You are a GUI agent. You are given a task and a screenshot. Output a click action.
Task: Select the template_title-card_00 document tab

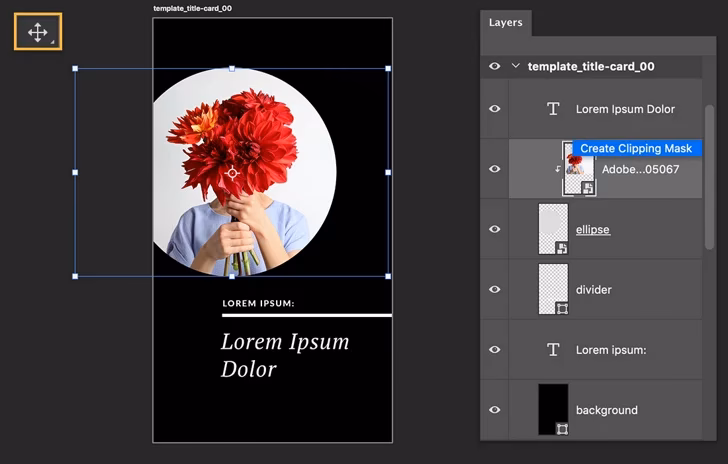[193, 8]
